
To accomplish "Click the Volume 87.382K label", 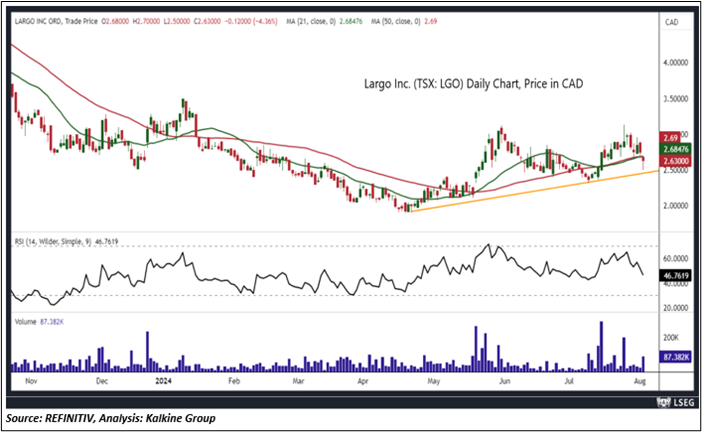I will click(x=39, y=322).
